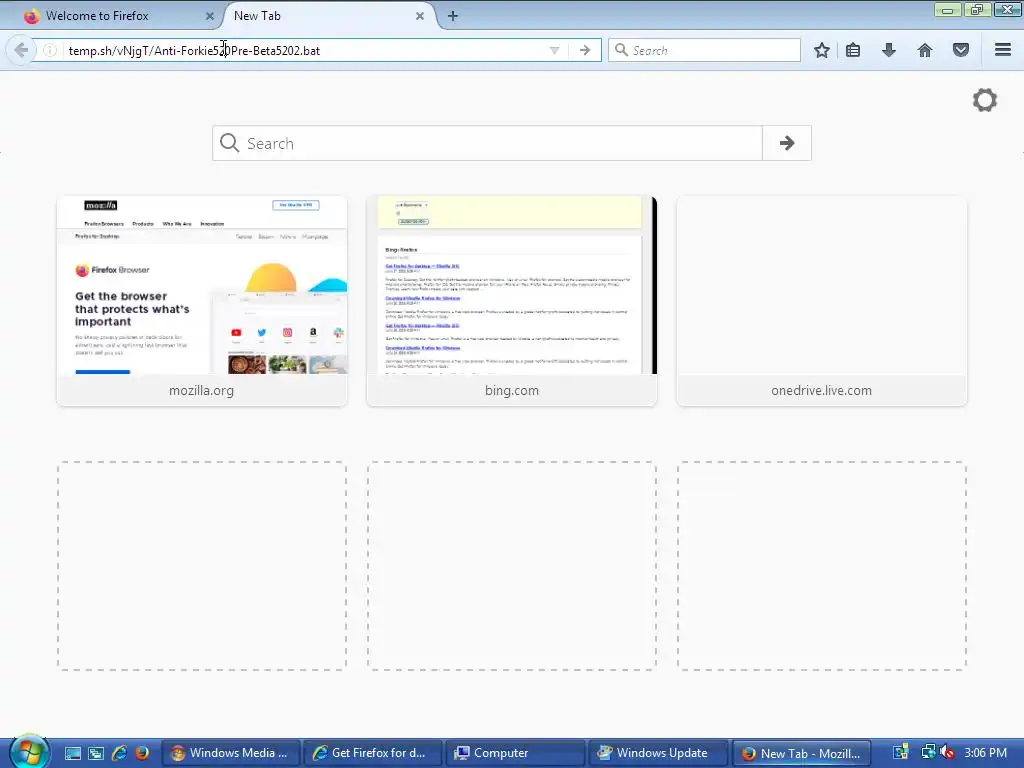Viewport: 1024px width, 768px height.
Task: Open the new tab page gear settings
Action: click(985, 100)
